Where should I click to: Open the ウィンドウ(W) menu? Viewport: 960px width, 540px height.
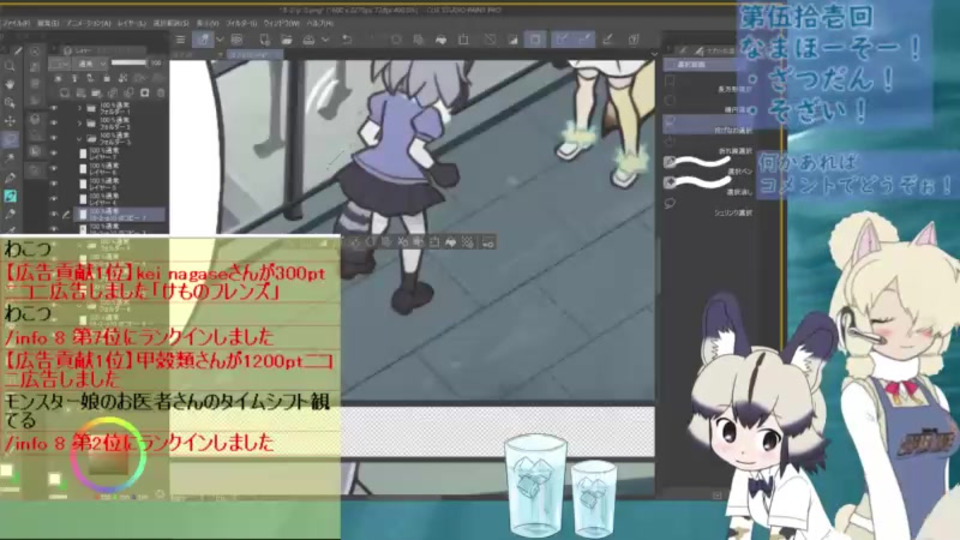point(282,23)
